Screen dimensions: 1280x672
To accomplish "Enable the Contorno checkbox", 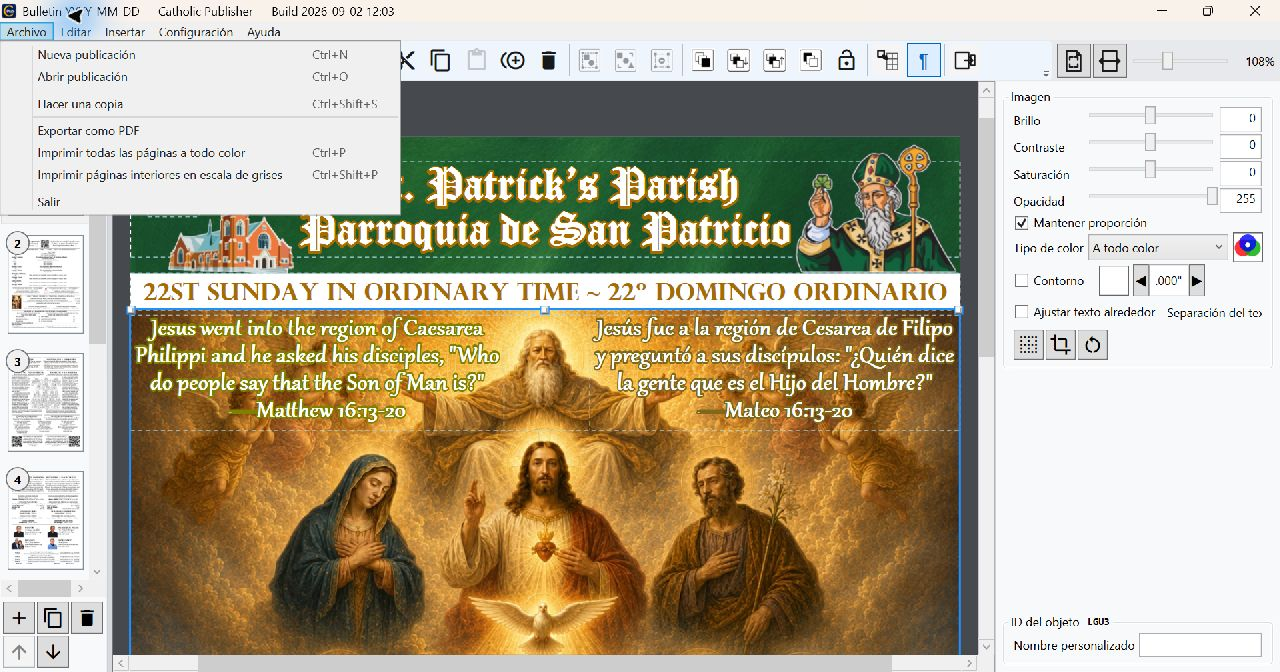I will click(x=1021, y=281).
